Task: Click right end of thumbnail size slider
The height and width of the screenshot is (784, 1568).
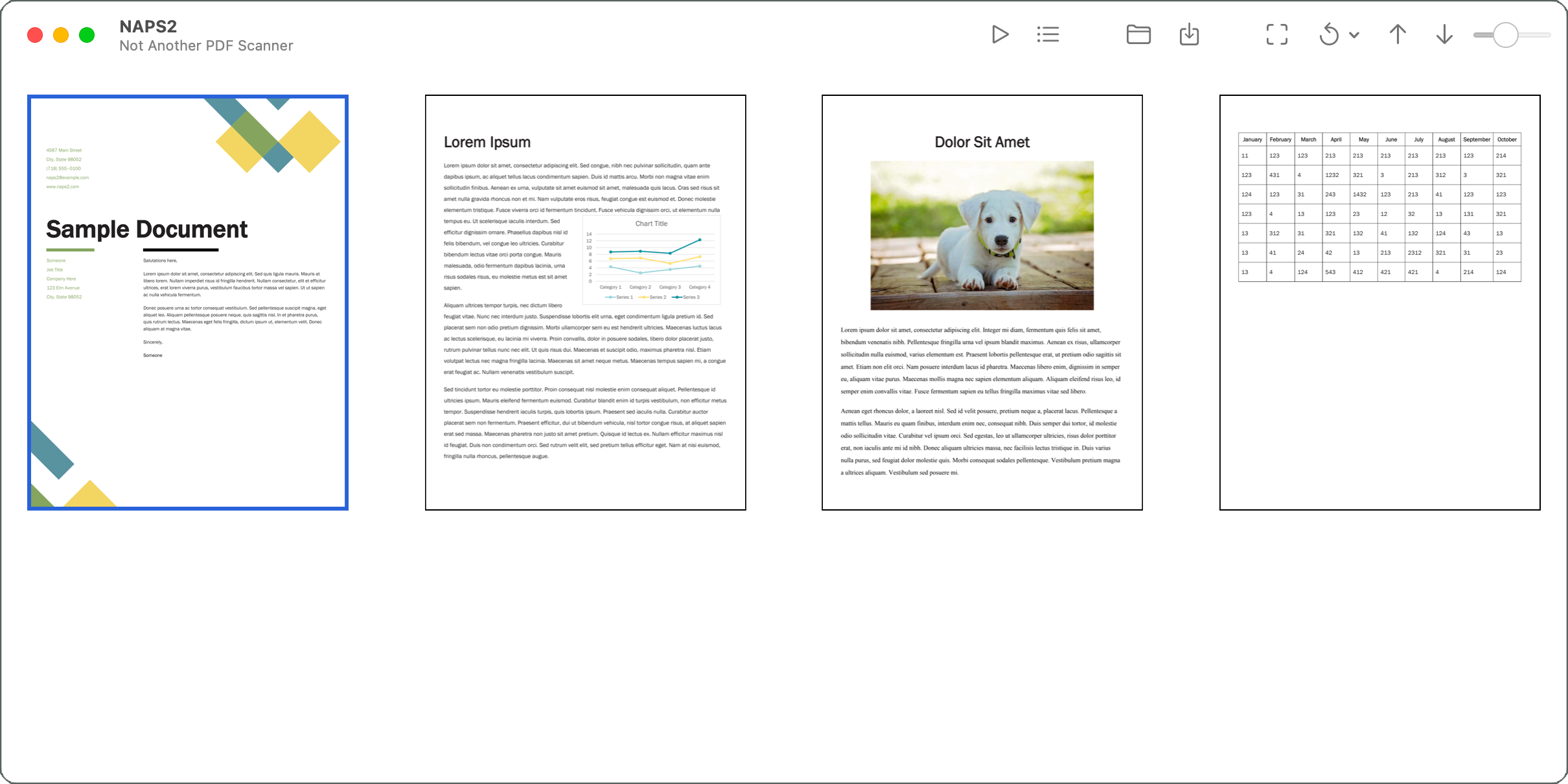Action: click(1547, 35)
